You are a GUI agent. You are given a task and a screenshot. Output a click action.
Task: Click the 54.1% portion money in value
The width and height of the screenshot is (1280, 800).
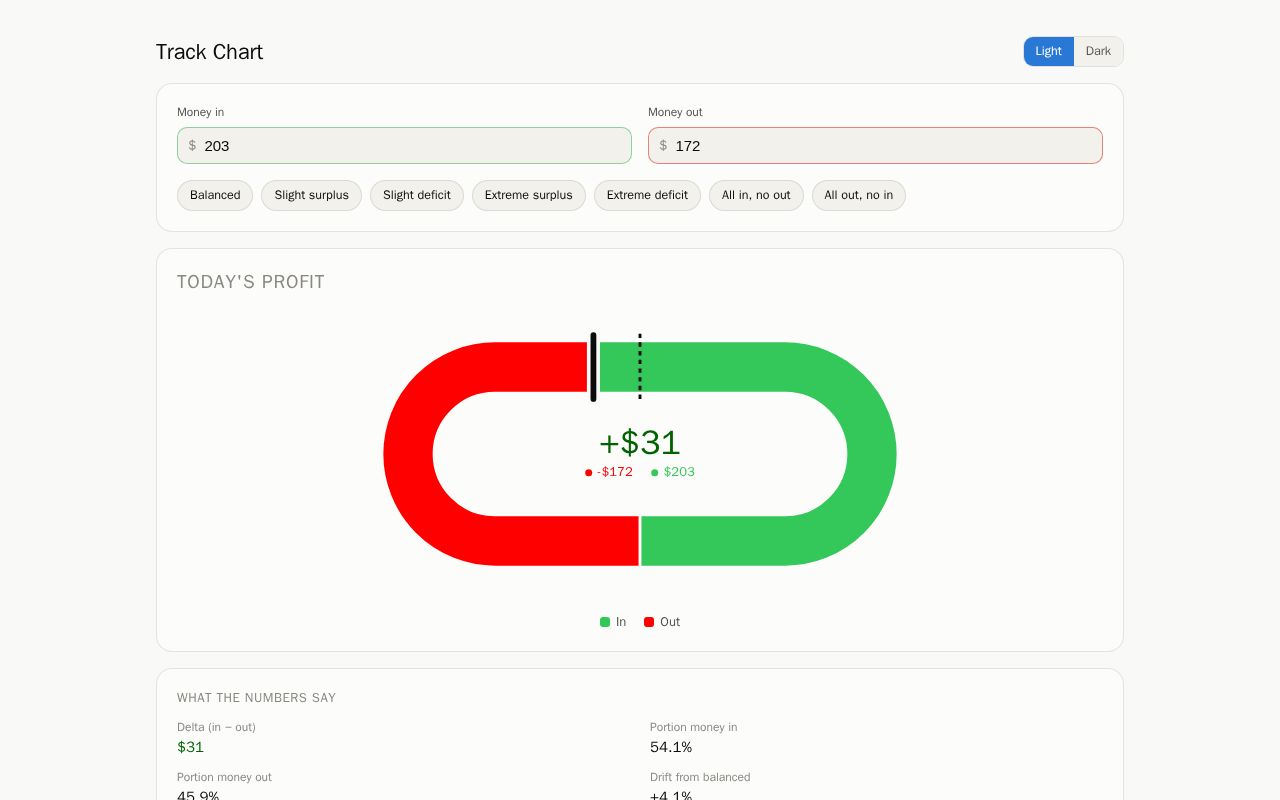pyautogui.click(x=671, y=747)
